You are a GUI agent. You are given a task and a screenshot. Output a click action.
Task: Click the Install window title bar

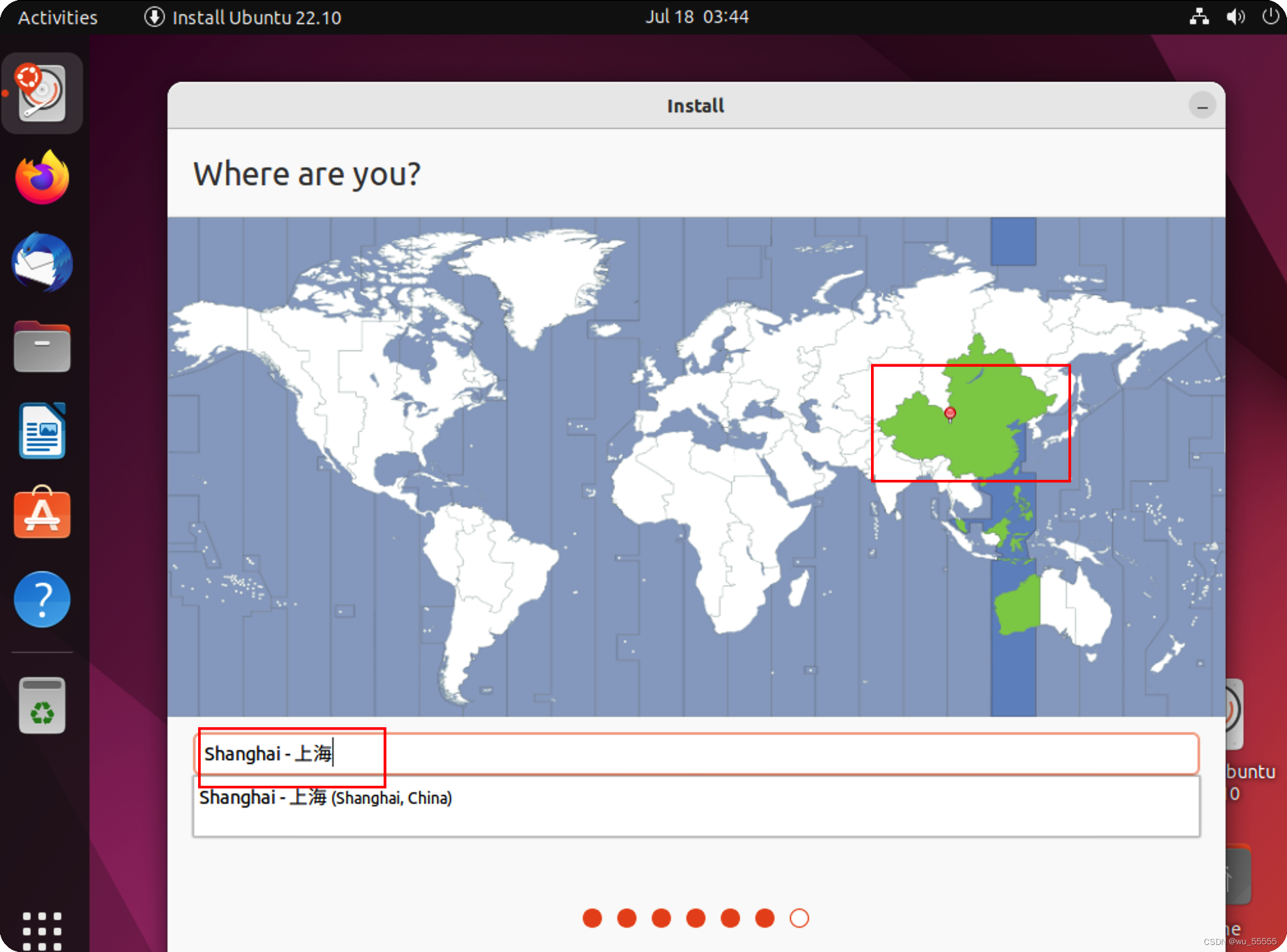pos(696,105)
